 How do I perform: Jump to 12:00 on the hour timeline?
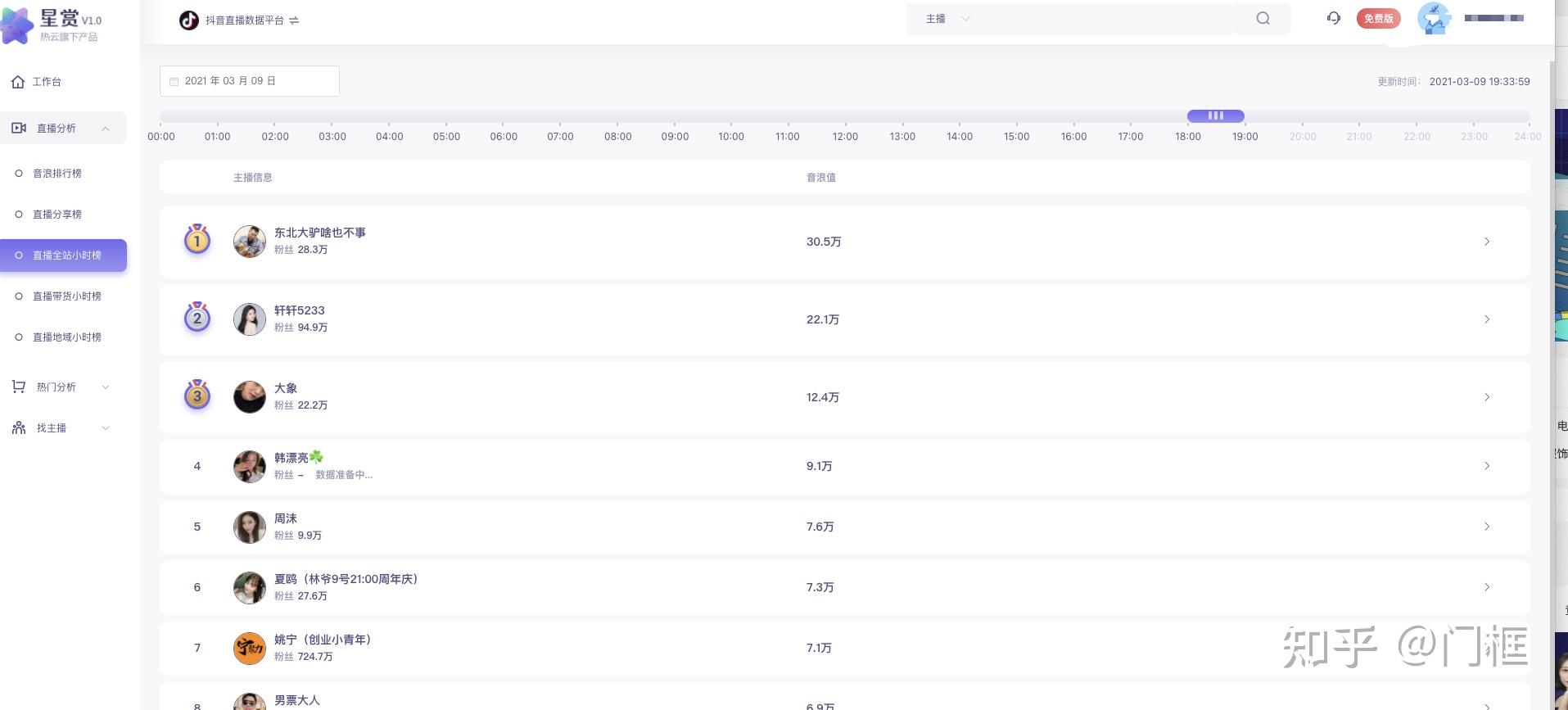click(845, 137)
